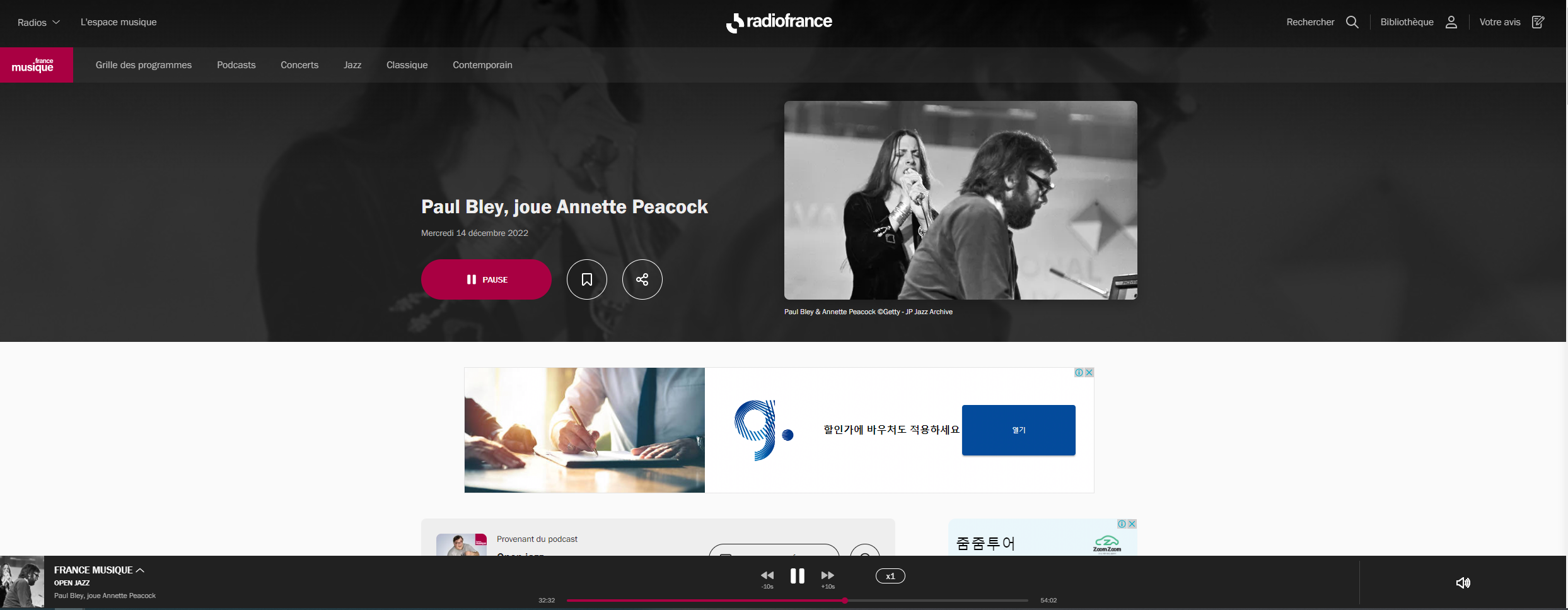The image size is (1568, 610).
Task: Open the Radios dropdown menu
Action: (38, 22)
